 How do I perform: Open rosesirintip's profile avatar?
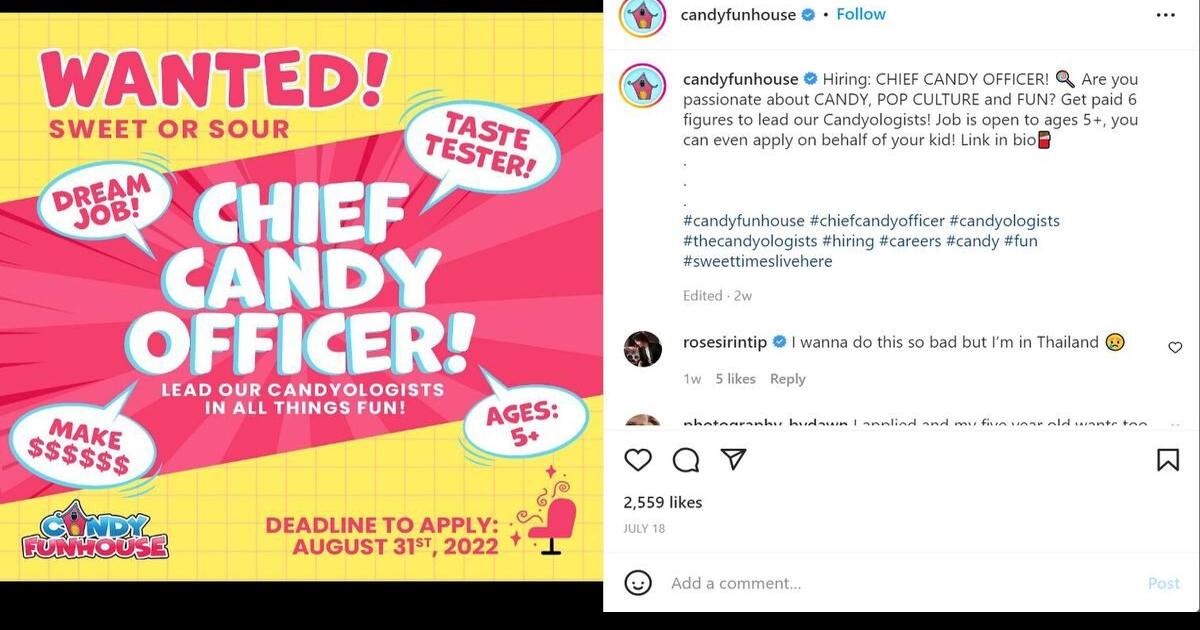click(643, 348)
